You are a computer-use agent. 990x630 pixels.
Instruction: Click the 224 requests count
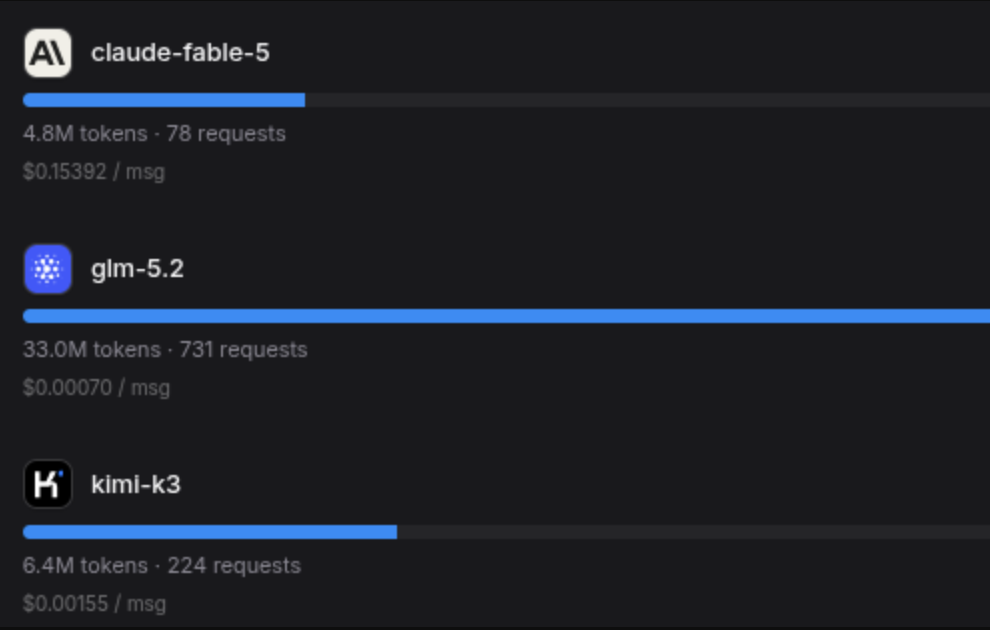tap(234, 566)
